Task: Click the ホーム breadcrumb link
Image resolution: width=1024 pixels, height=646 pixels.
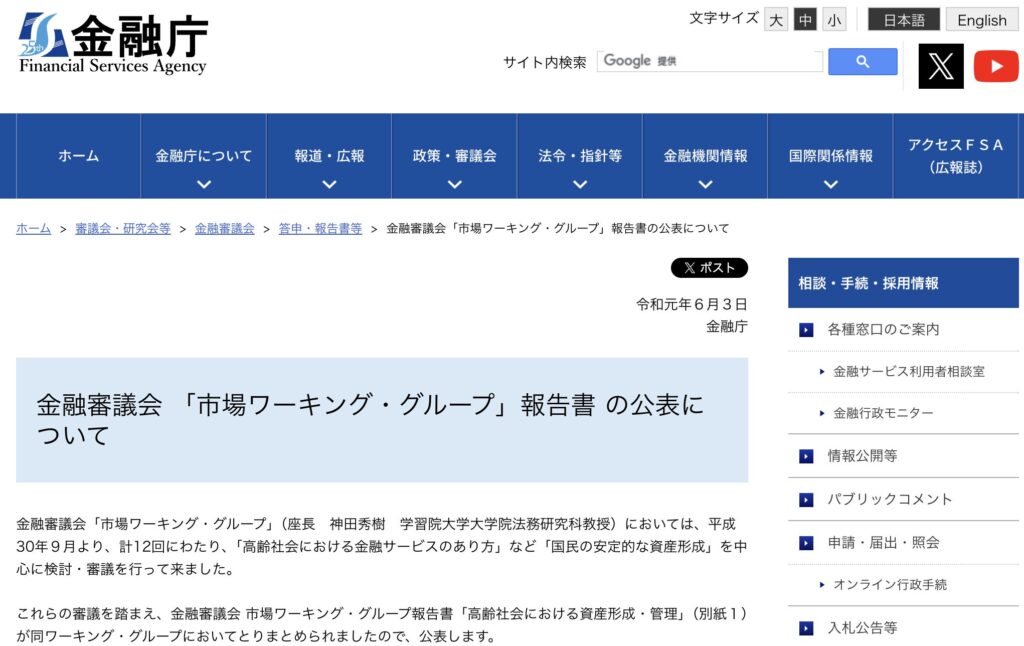Action: pyautogui.click(x=33, y=229)
